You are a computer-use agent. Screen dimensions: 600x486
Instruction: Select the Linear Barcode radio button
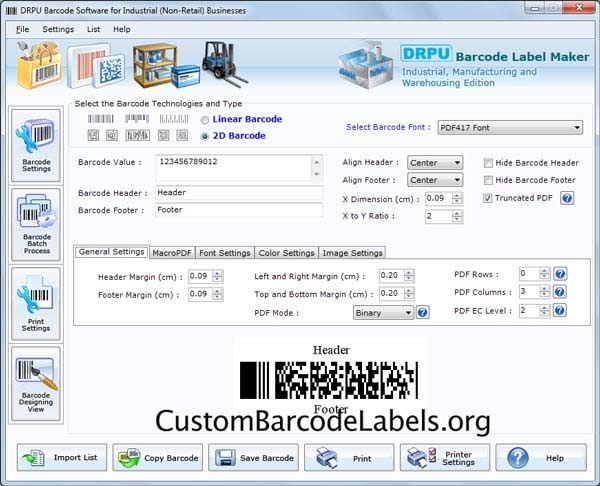(205, 120)
